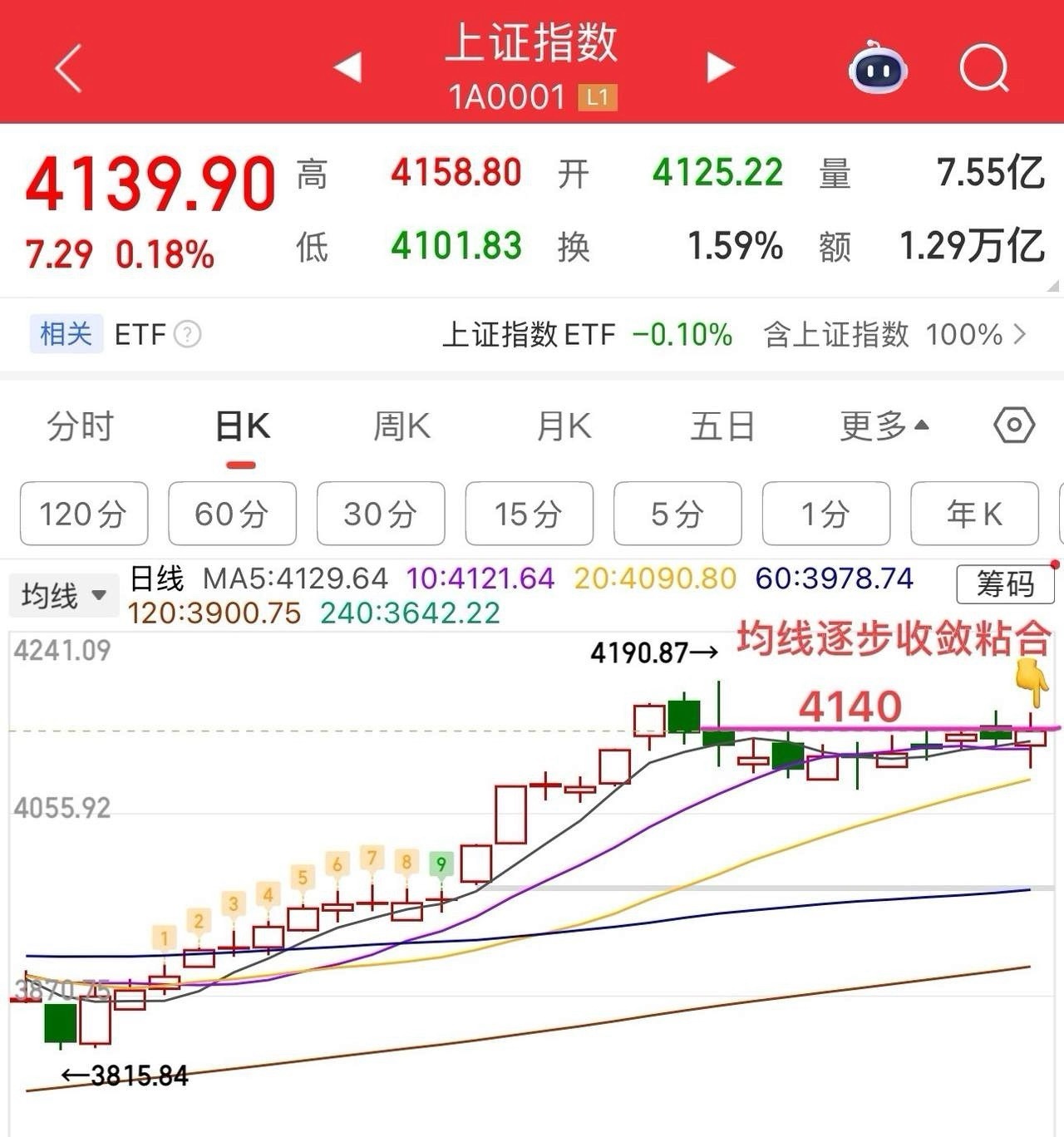Click the back arrow icon
Viewport: 1064px width, 1137px height.
click(x=68, y=68)
